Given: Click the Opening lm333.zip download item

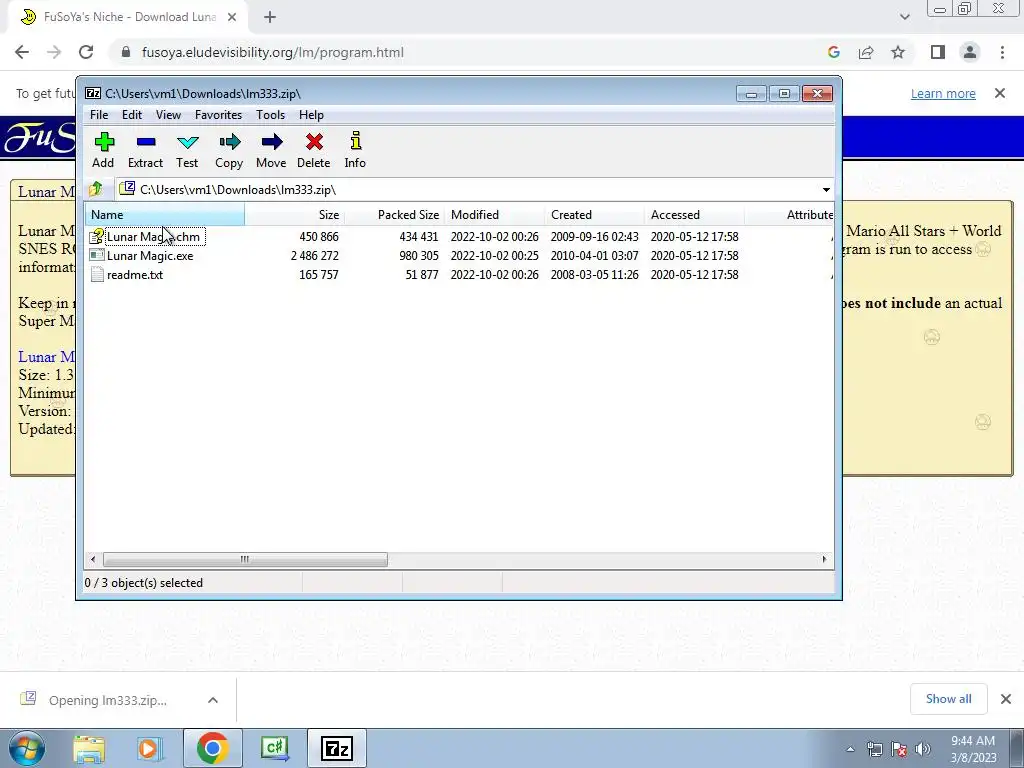Looking at the screenshot, I should 108,700.
